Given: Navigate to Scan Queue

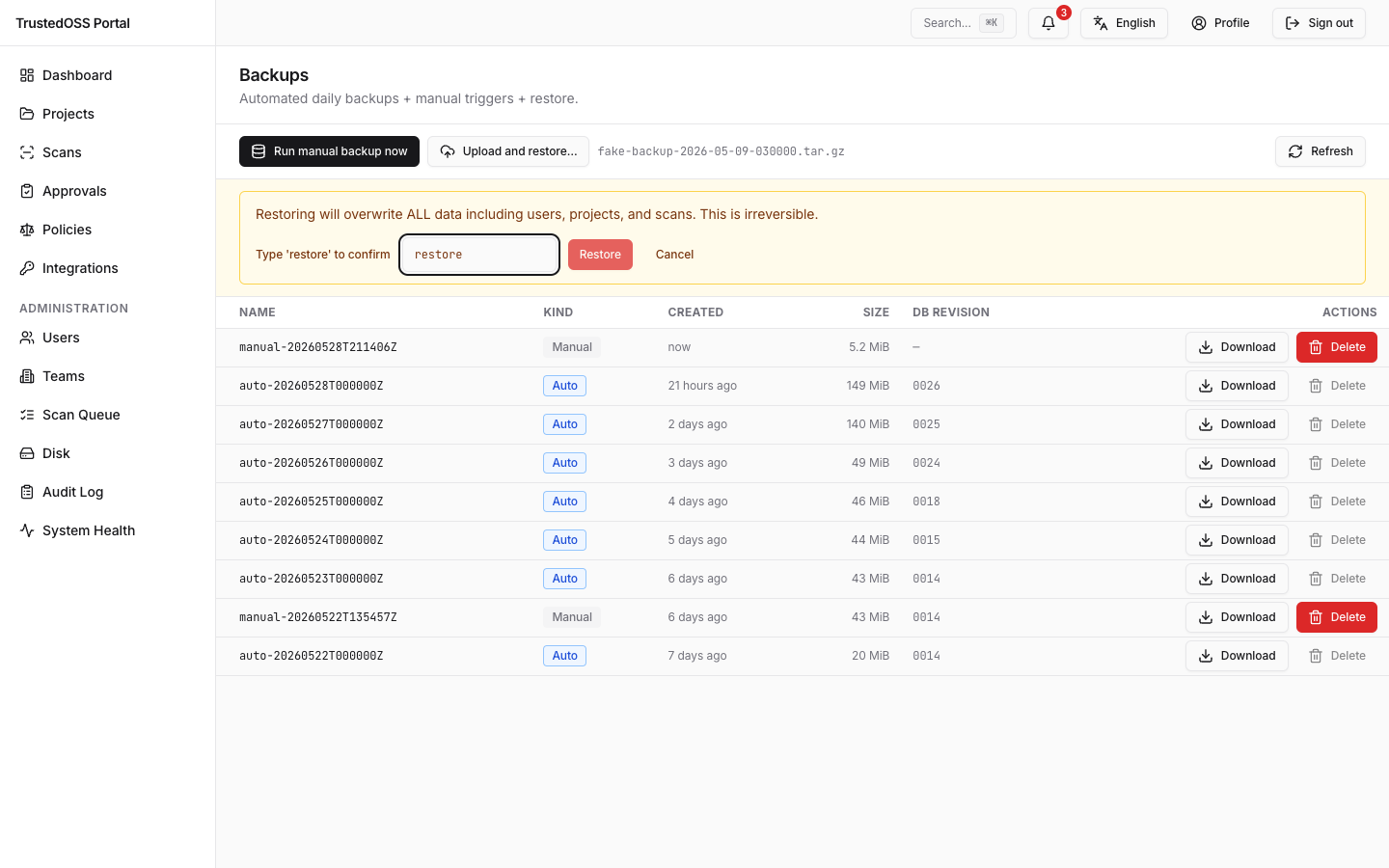Looking at the screenshot, I should pos(107,415).
